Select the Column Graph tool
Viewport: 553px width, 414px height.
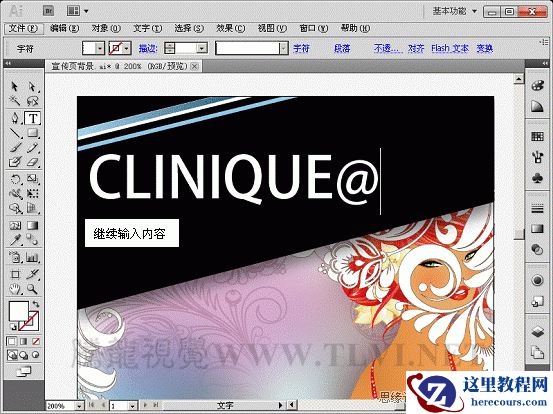(x=32, y=257)
